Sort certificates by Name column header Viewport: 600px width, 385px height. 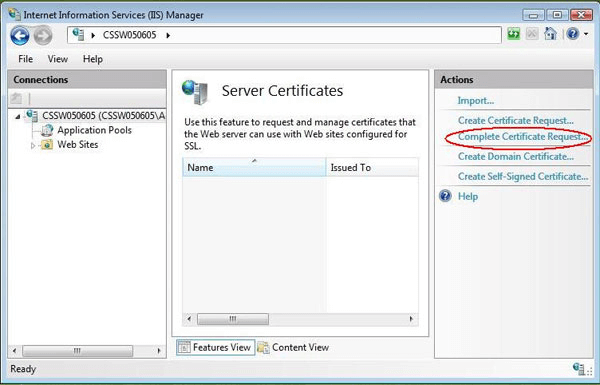click(254, 167)
